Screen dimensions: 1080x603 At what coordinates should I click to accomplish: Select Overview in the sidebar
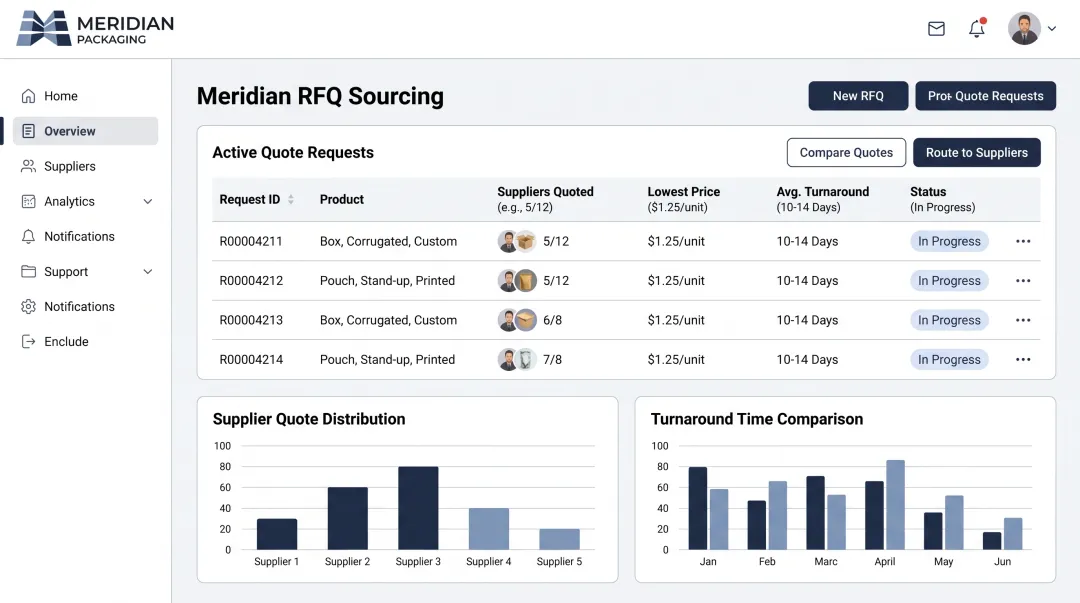[85, 131]
